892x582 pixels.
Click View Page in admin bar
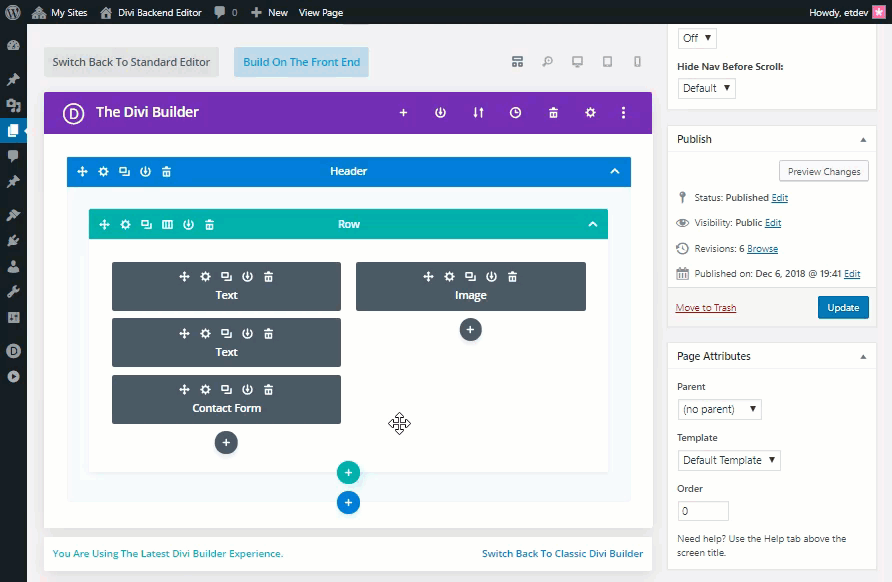[x=321, y=12]
